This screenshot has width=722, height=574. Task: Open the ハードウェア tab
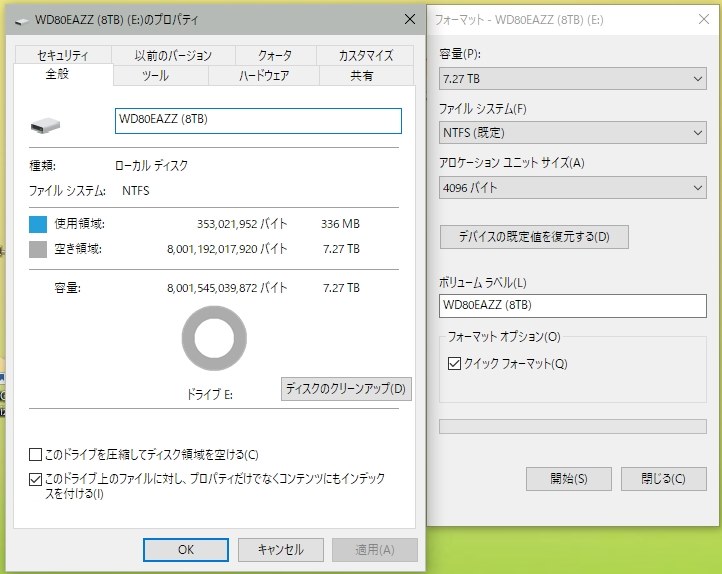(264, 75)
